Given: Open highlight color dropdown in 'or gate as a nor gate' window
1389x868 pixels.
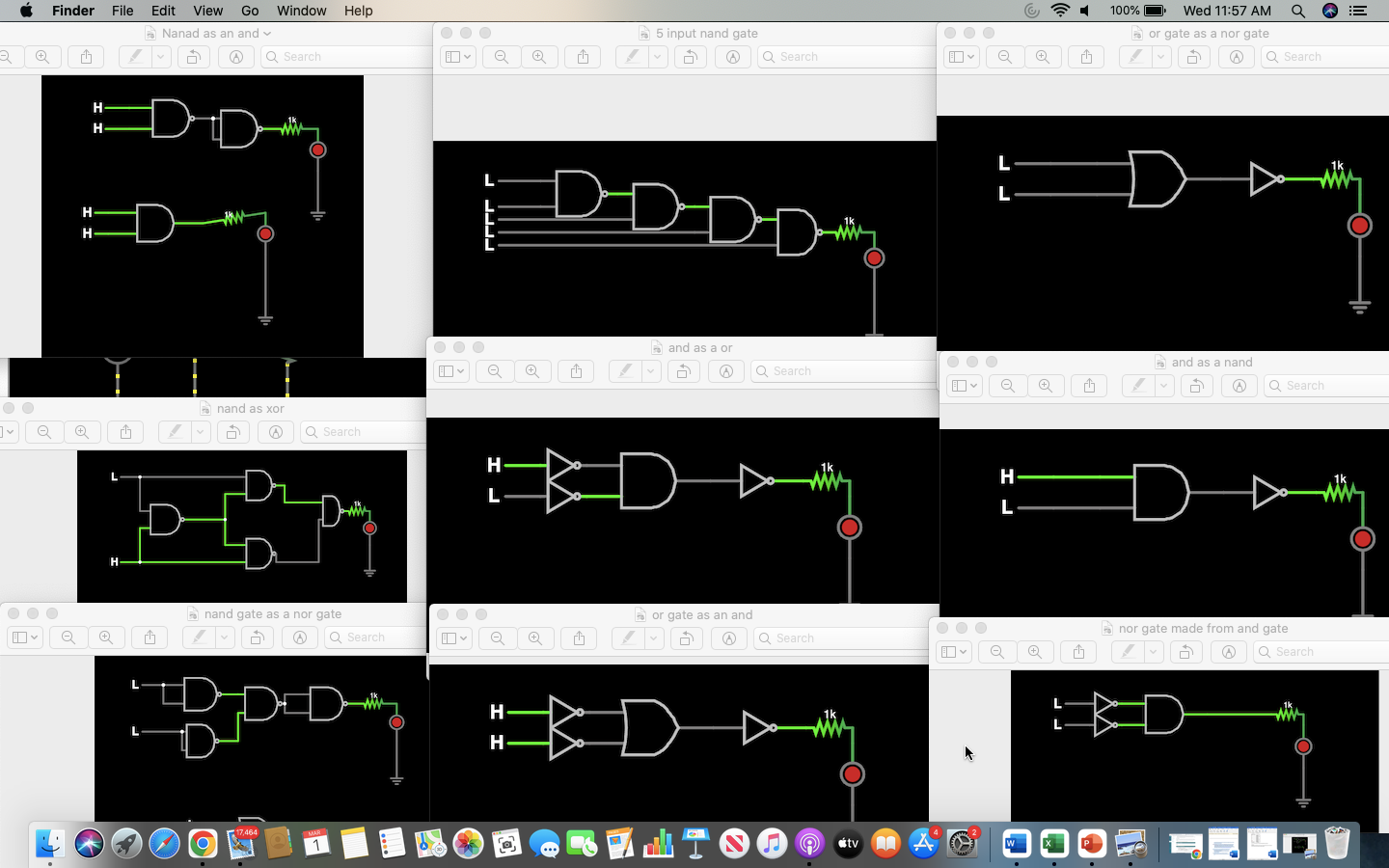Looking at the screenshot, I should point(1160,57).
